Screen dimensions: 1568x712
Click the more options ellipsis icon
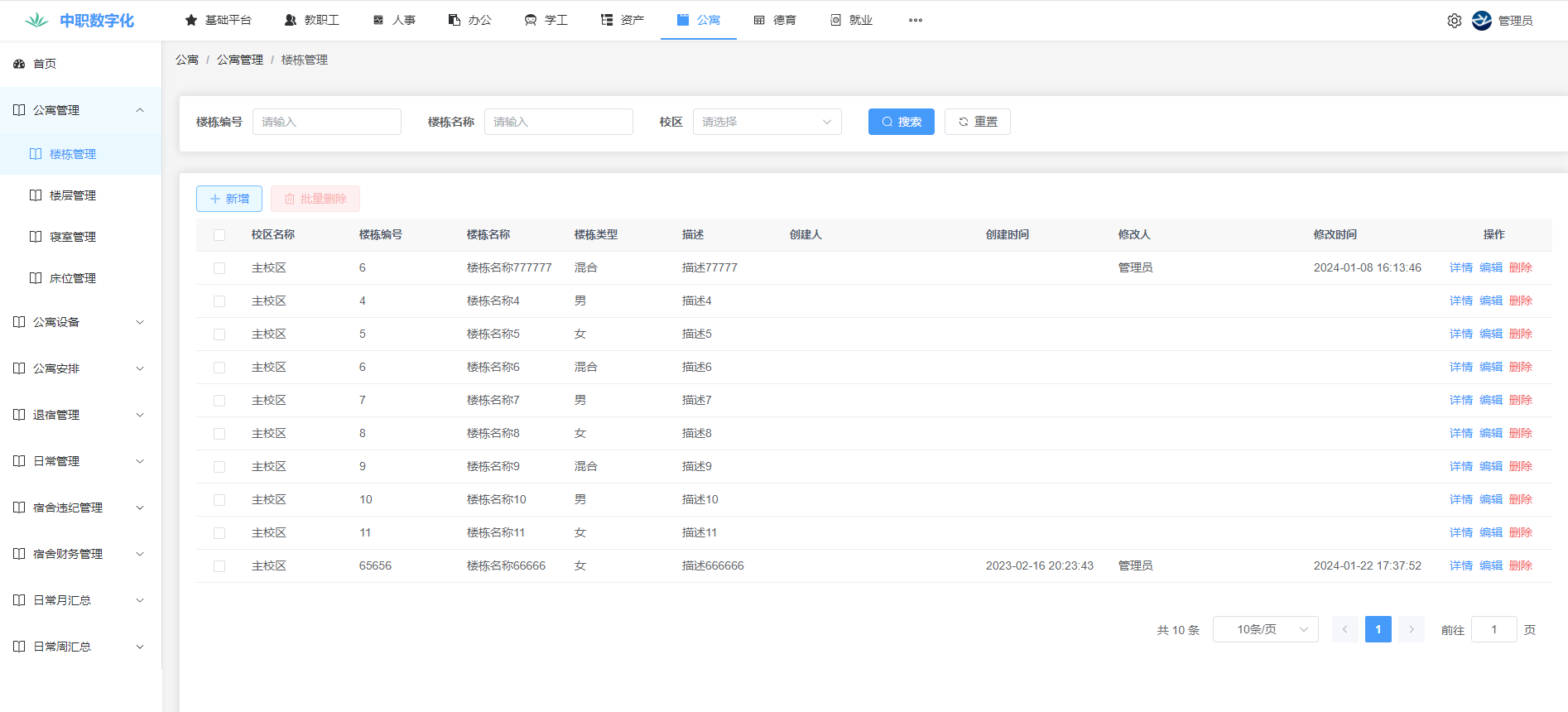click(x=915, y=21)
